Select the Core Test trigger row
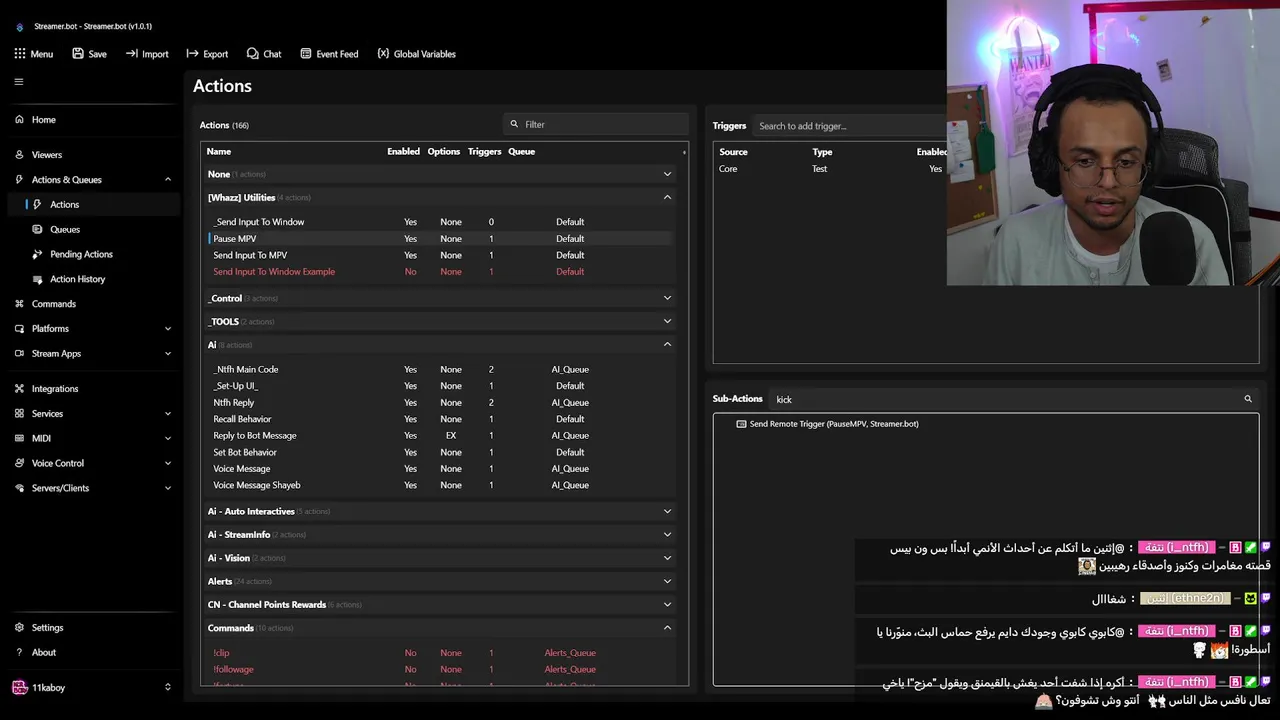The width and height of the screenshot is (1280, 720). tap(832, 169)
